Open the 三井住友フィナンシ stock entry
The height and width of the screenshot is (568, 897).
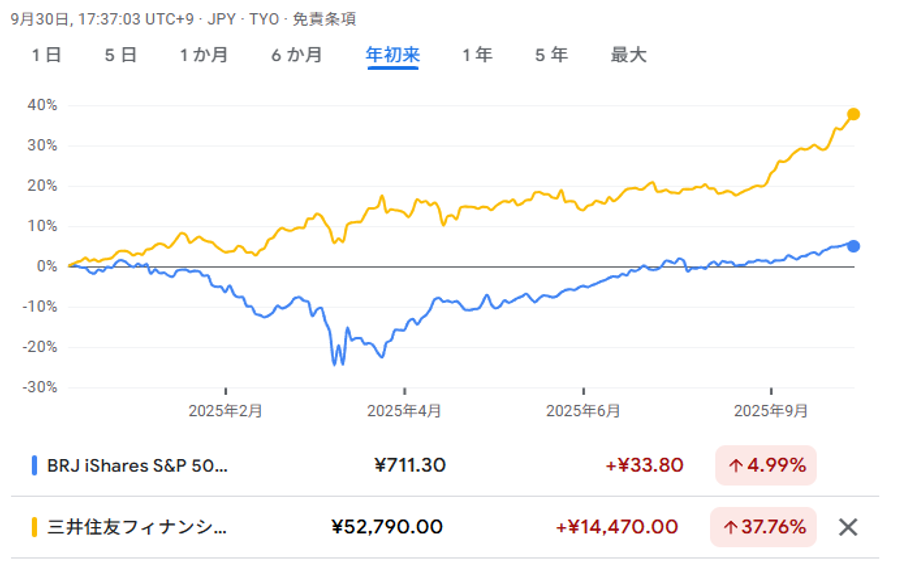[x=137, y=527]
